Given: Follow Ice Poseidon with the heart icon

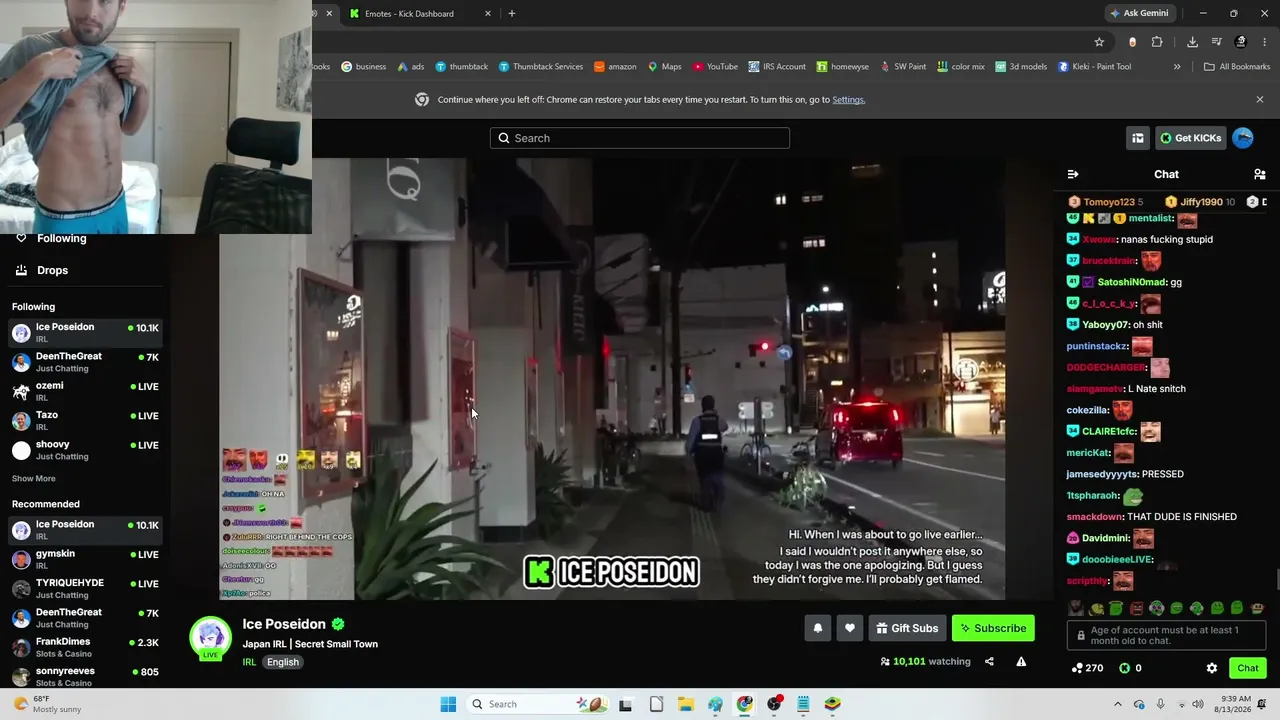Looking at the screenshot, I should pyautogui.click(x=850, y=628).
